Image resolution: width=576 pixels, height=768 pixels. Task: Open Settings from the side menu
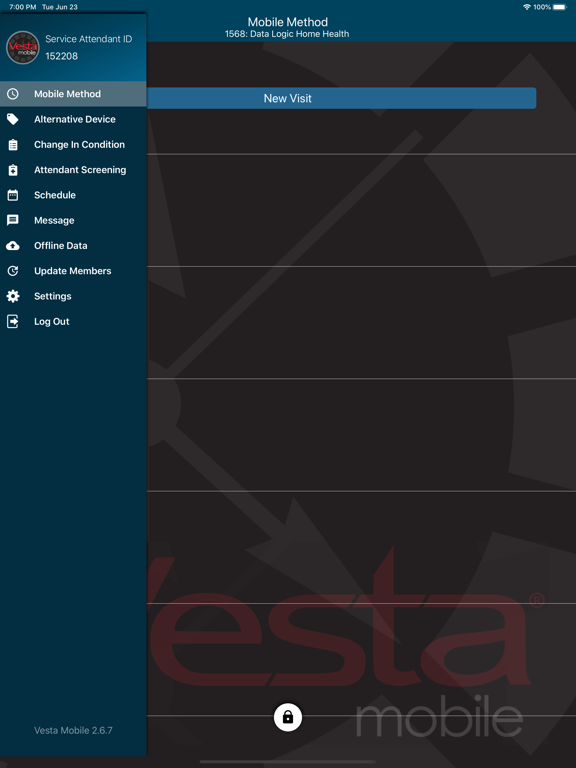click(x=73, y=296)
